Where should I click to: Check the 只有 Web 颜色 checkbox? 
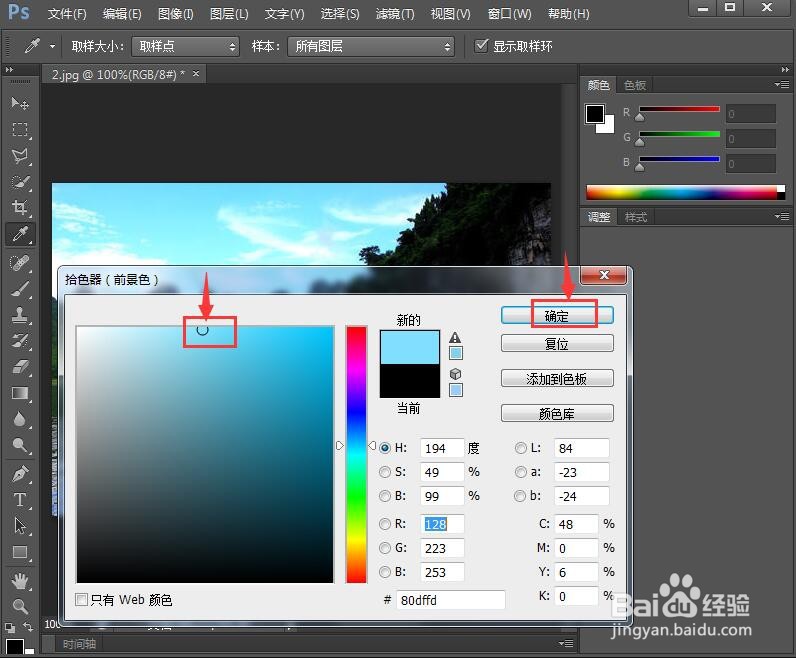point(81,600)
